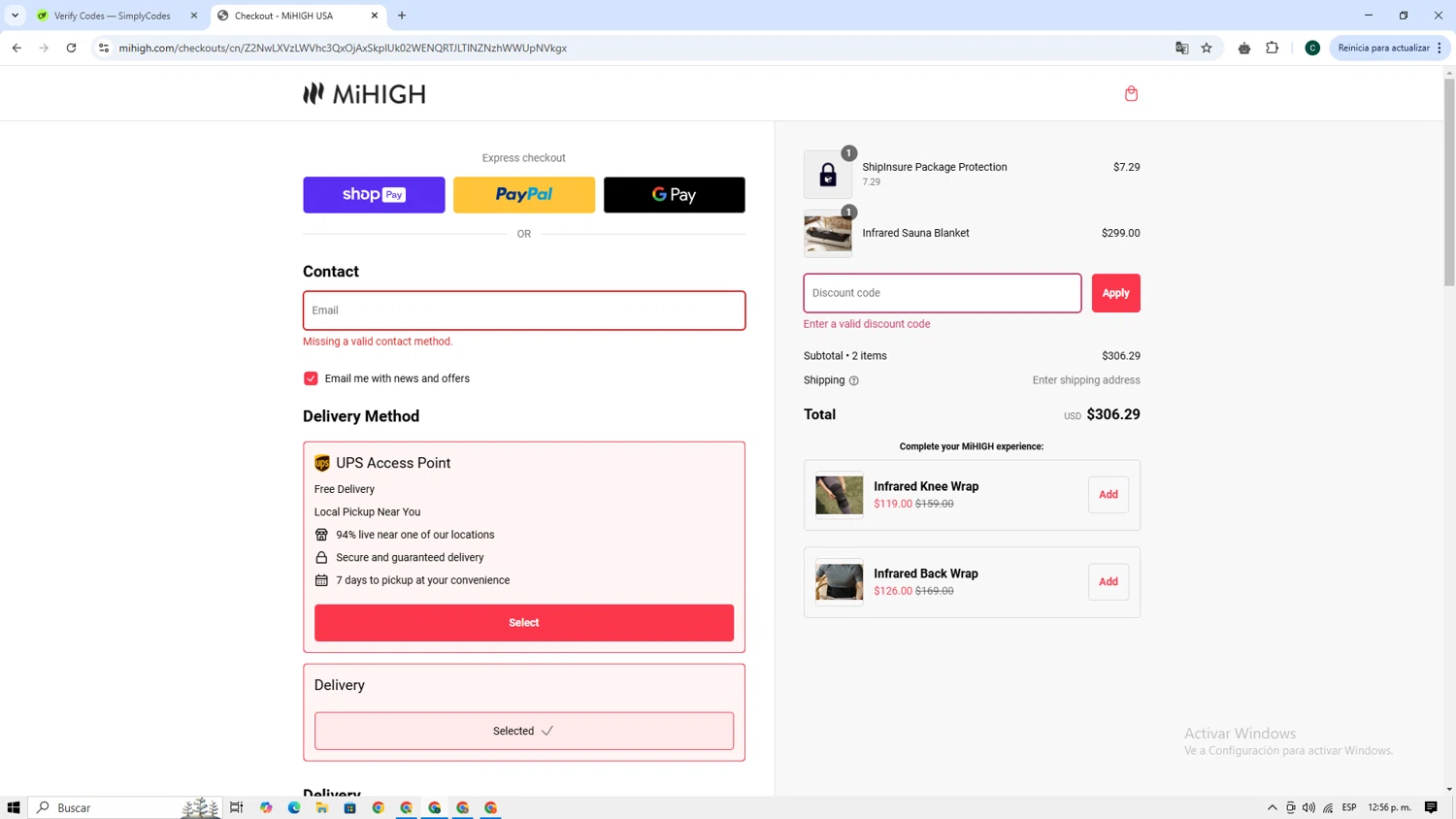Open the Chrome profile avatar
Image resolution: width=1456 pixels, height=819 pixels.
[1312, 48]
